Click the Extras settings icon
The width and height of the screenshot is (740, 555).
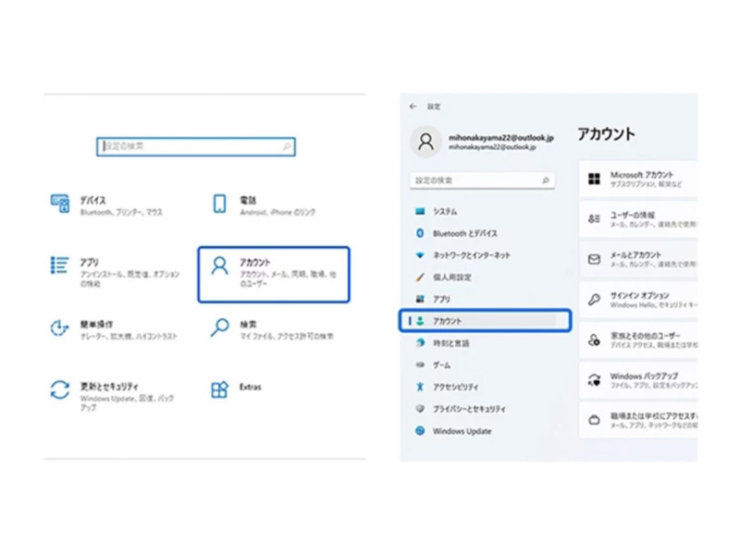[220, 388]
